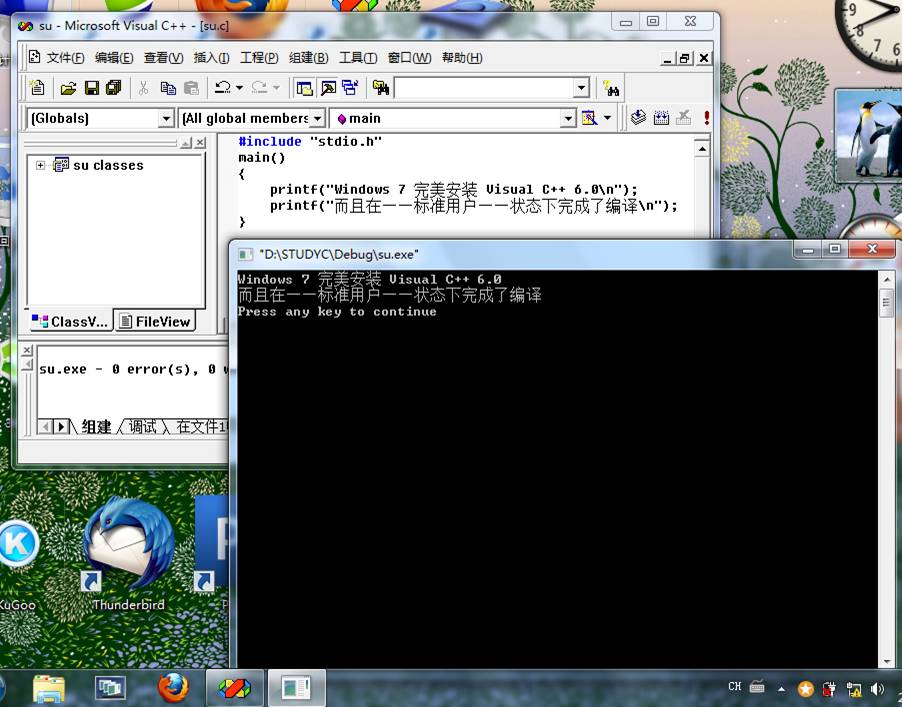Open the Window List toolbar icon

[x=350, y=88]
